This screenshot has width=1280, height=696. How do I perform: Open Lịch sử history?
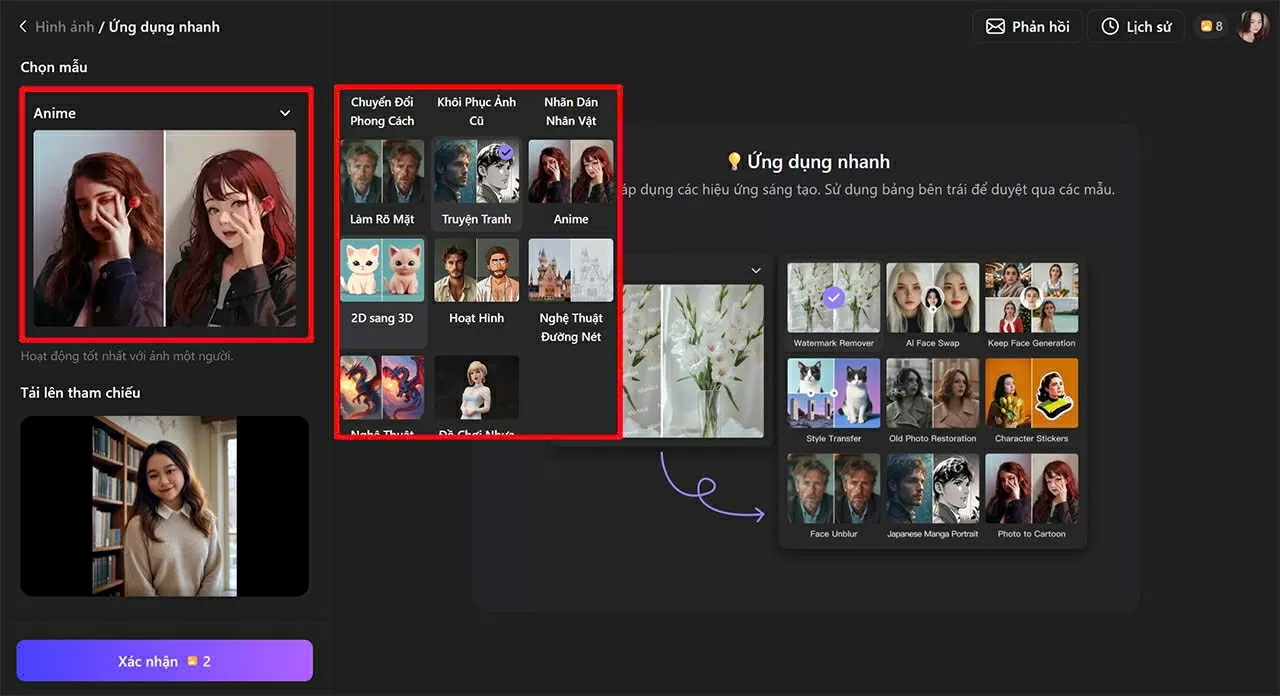click(x=1135, y=27)
